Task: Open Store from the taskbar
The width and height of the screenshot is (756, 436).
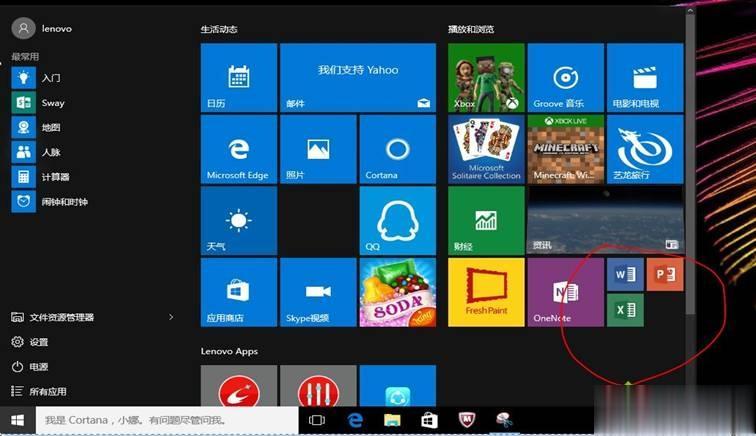Action: [x=429, y=421]
